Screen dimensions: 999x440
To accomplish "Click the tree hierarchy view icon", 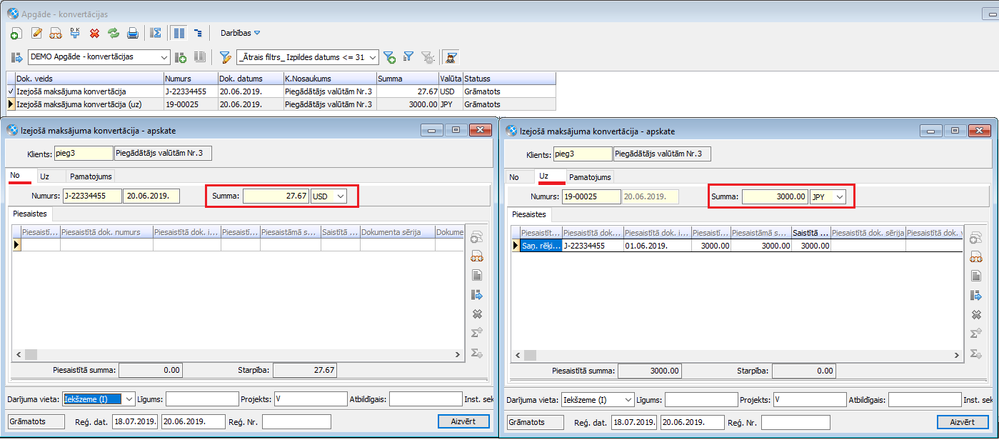I will [x=198, y=32].
